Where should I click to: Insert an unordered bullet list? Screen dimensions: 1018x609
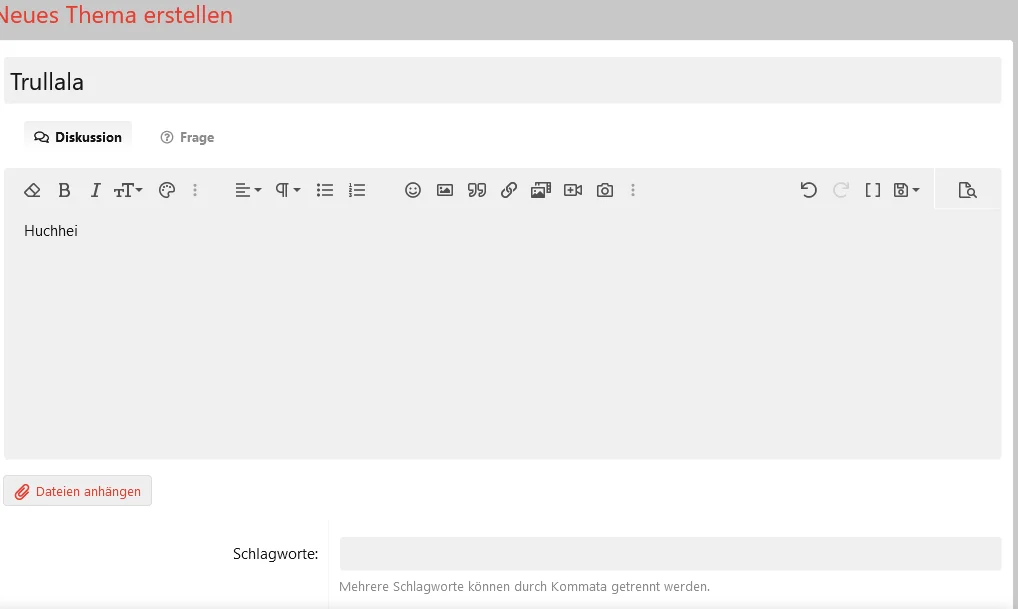pos(325,190)
